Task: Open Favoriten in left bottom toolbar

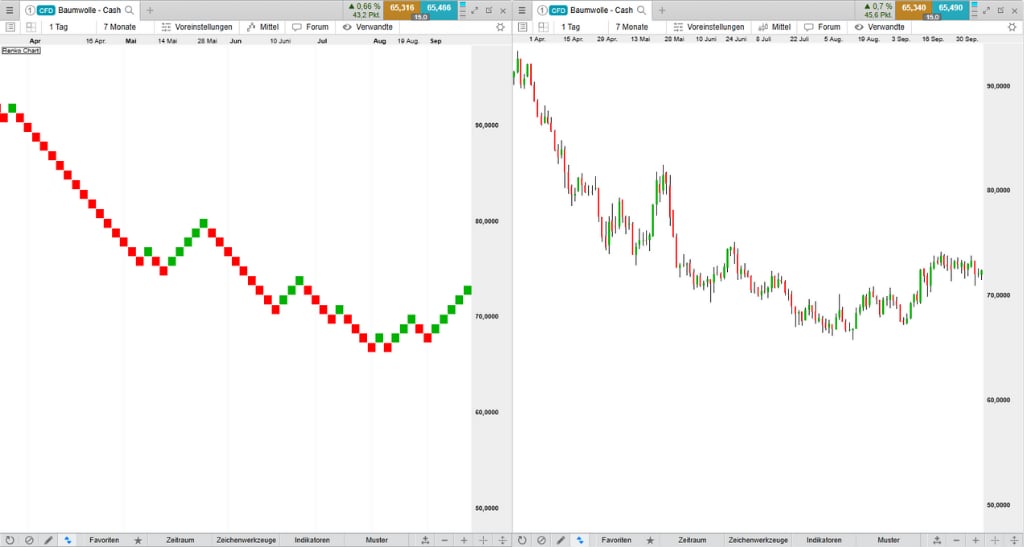Action: 104,540
